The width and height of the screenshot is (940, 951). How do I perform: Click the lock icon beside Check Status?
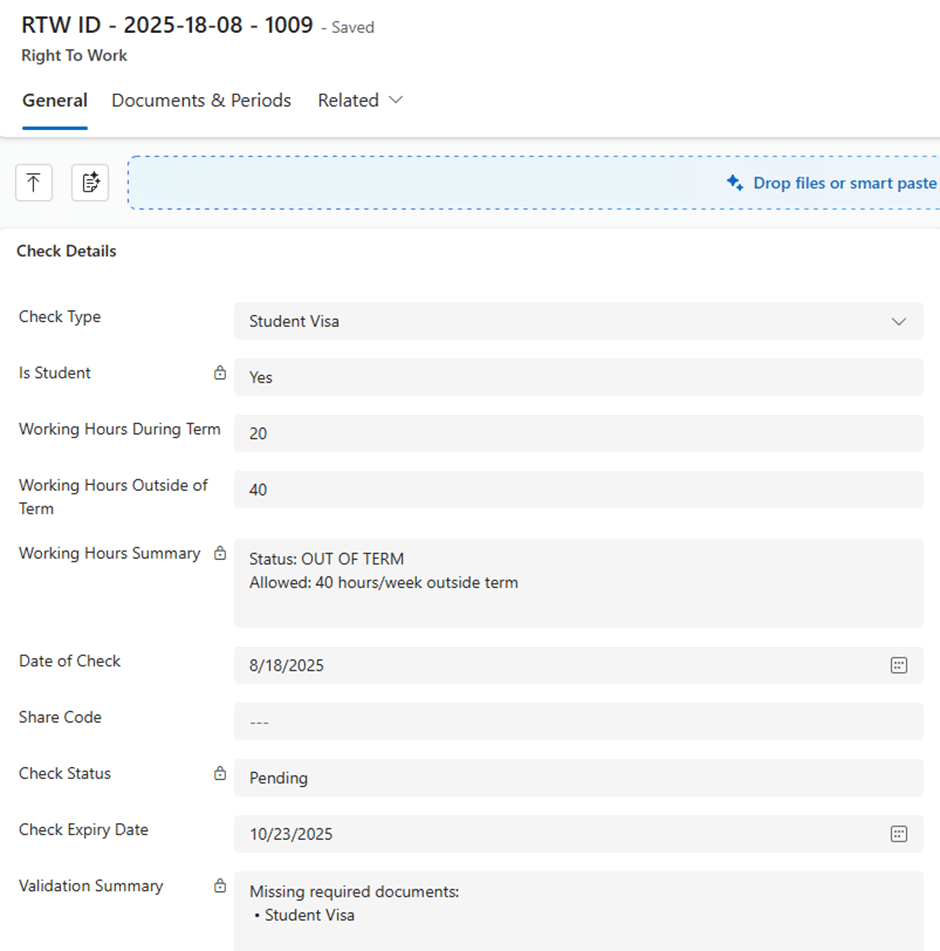click(220, 774)
